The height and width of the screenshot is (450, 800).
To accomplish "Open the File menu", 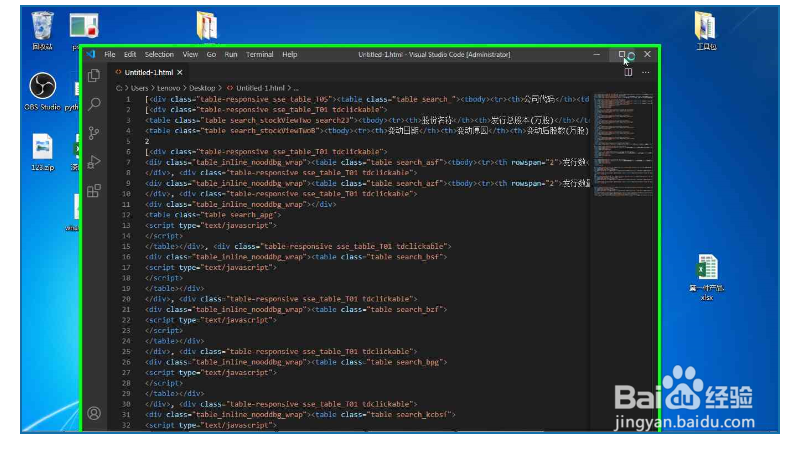I will (x=110, y=54).
